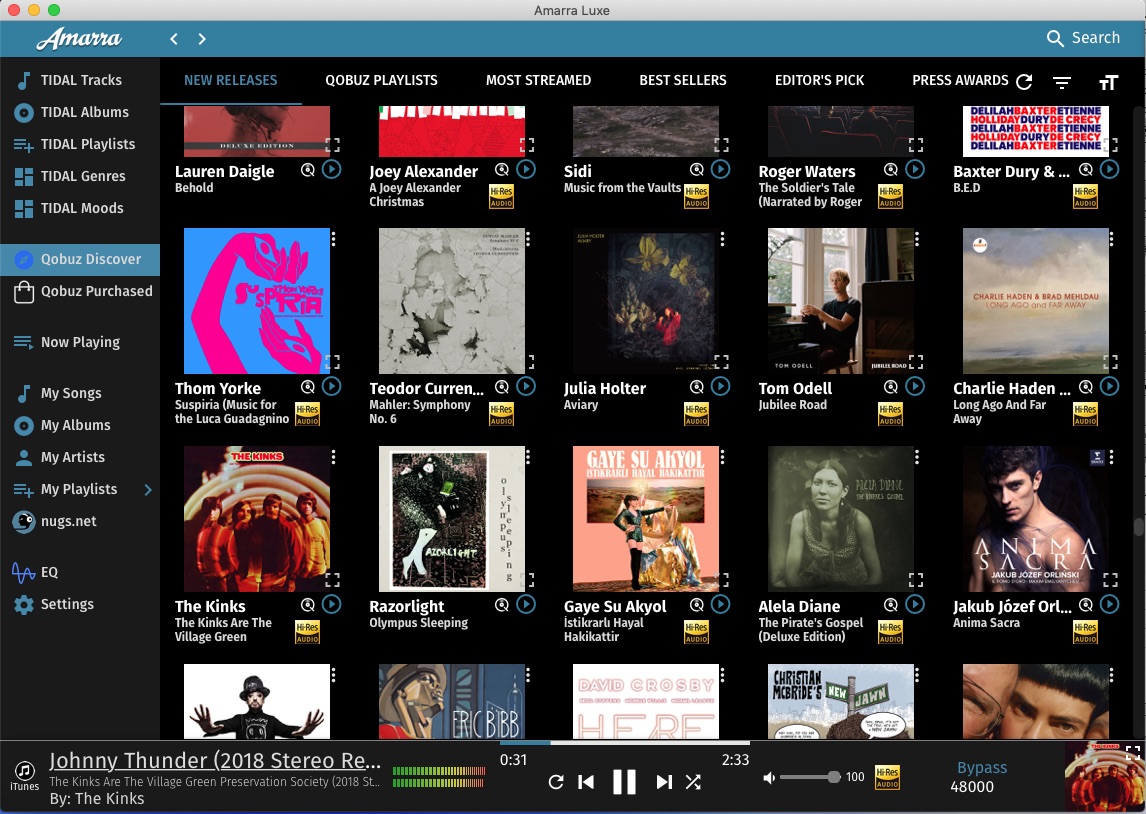This screenshot has height=814, width=1146.
Task: Change text size with the font icon
Action: coord(1109,83)
